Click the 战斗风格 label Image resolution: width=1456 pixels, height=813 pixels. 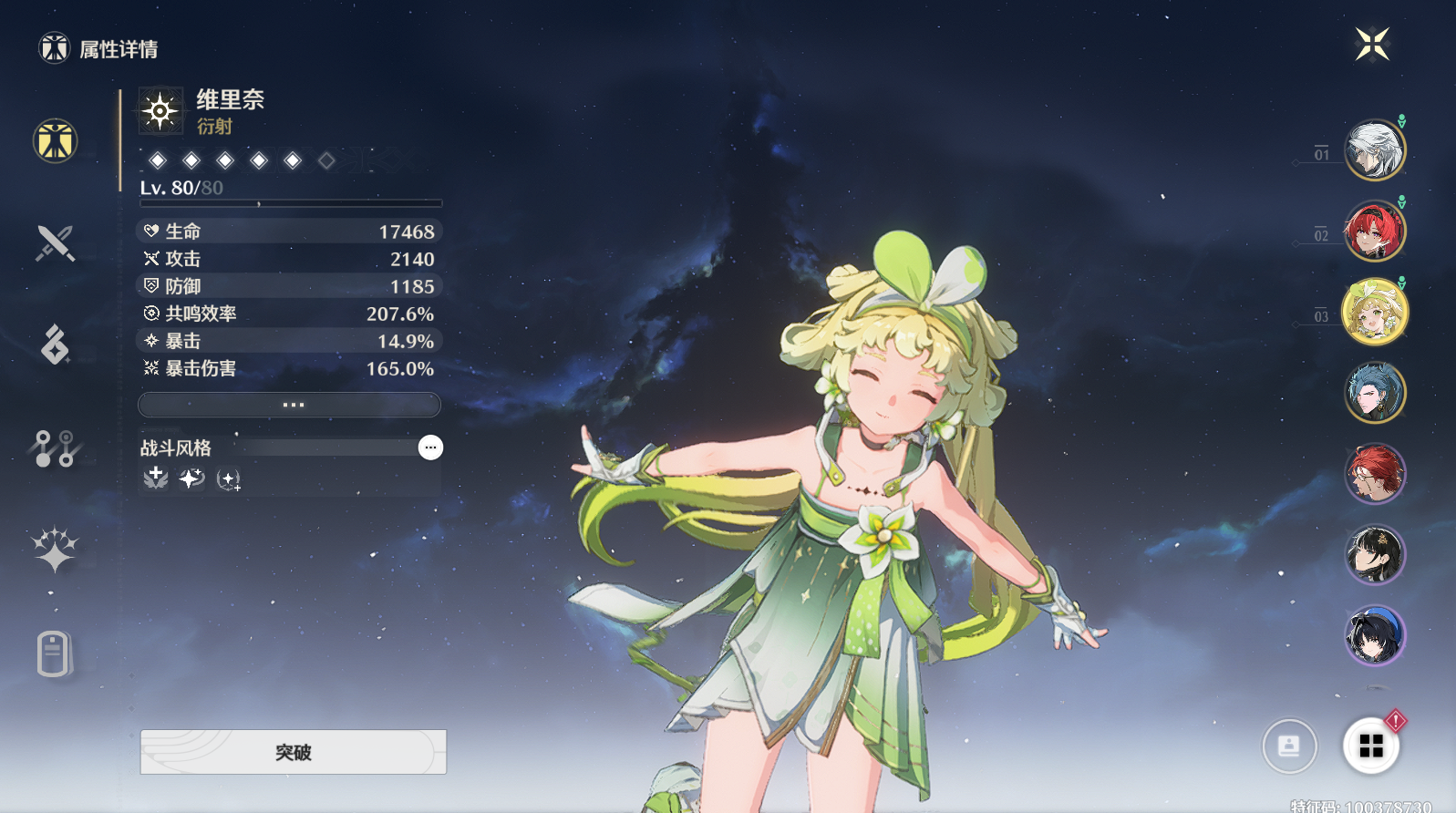176,448
